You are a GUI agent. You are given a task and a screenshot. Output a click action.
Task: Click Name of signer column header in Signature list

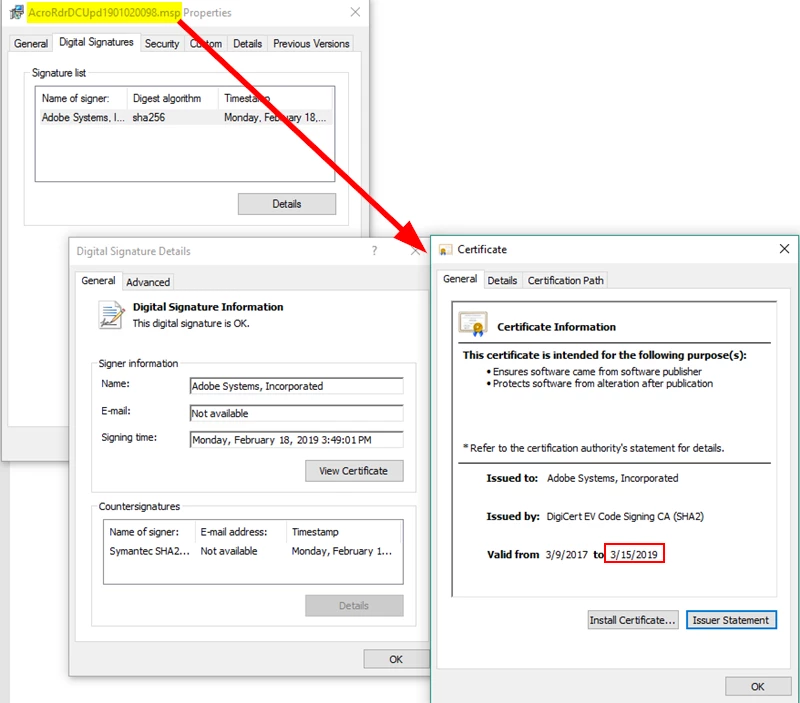pyautogui.click(x=76, y=98)
